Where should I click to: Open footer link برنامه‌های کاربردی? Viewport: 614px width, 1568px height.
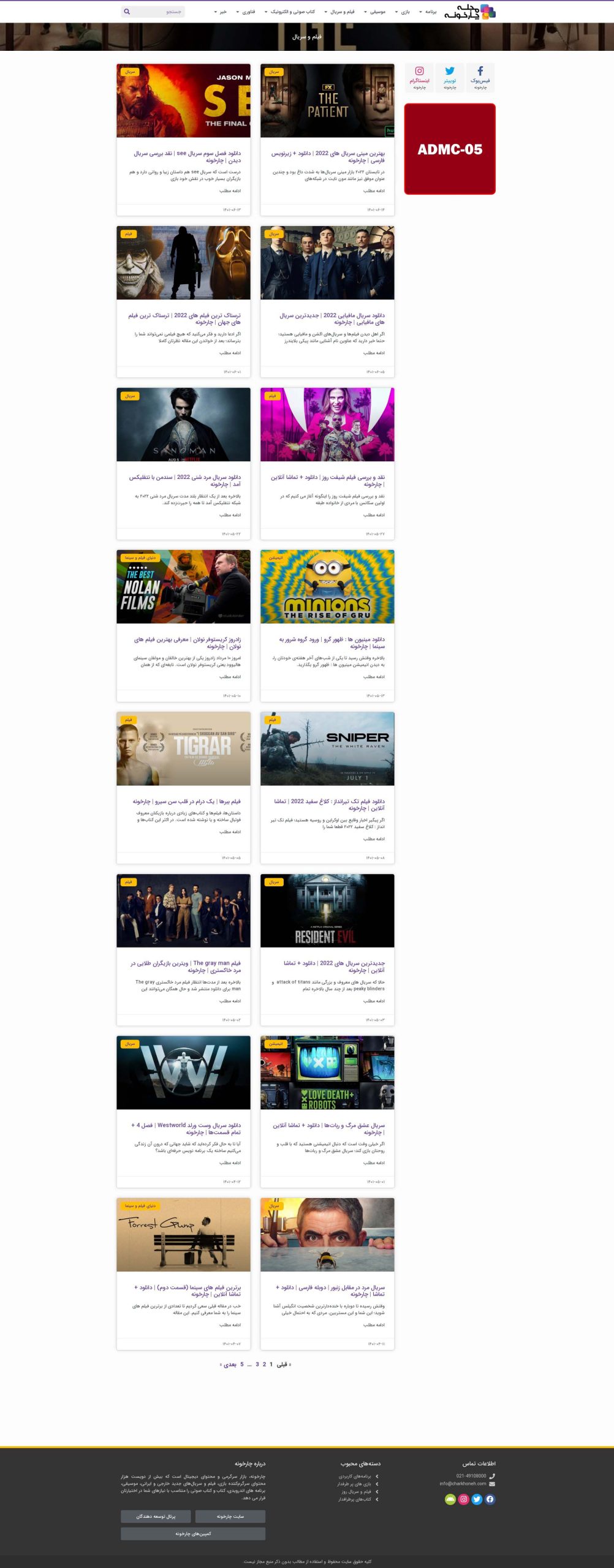point(355,1477)
